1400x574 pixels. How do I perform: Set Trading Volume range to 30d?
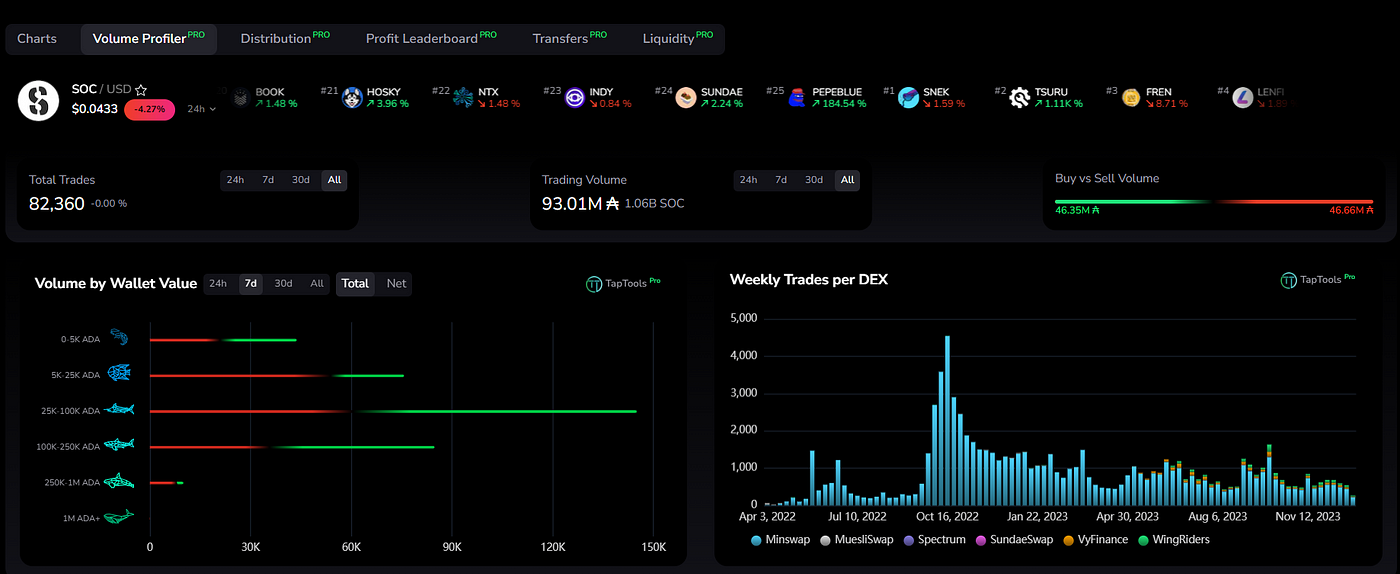pos(814,180)
